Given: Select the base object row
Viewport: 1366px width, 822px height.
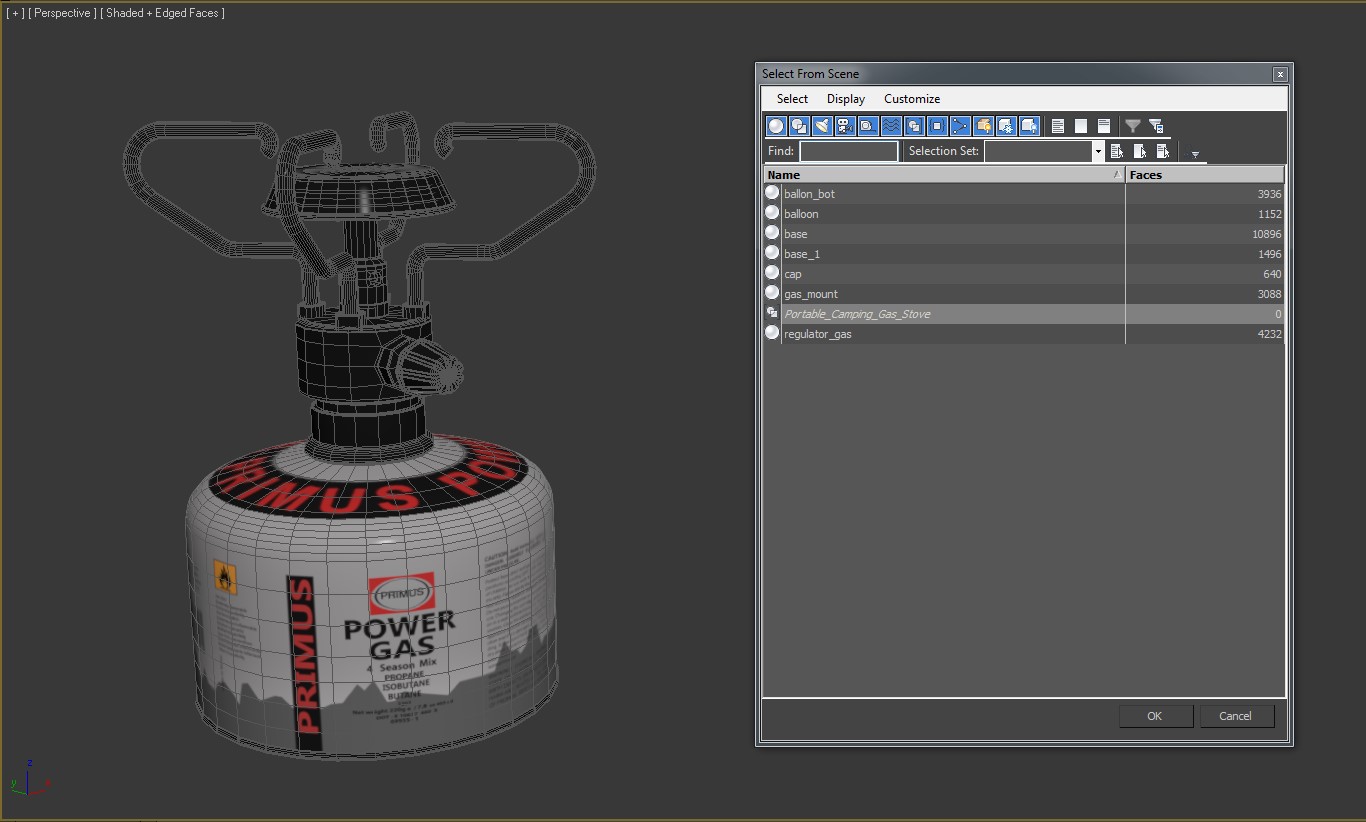Looking at the screenshot, I should click(x=1024, y=234).
